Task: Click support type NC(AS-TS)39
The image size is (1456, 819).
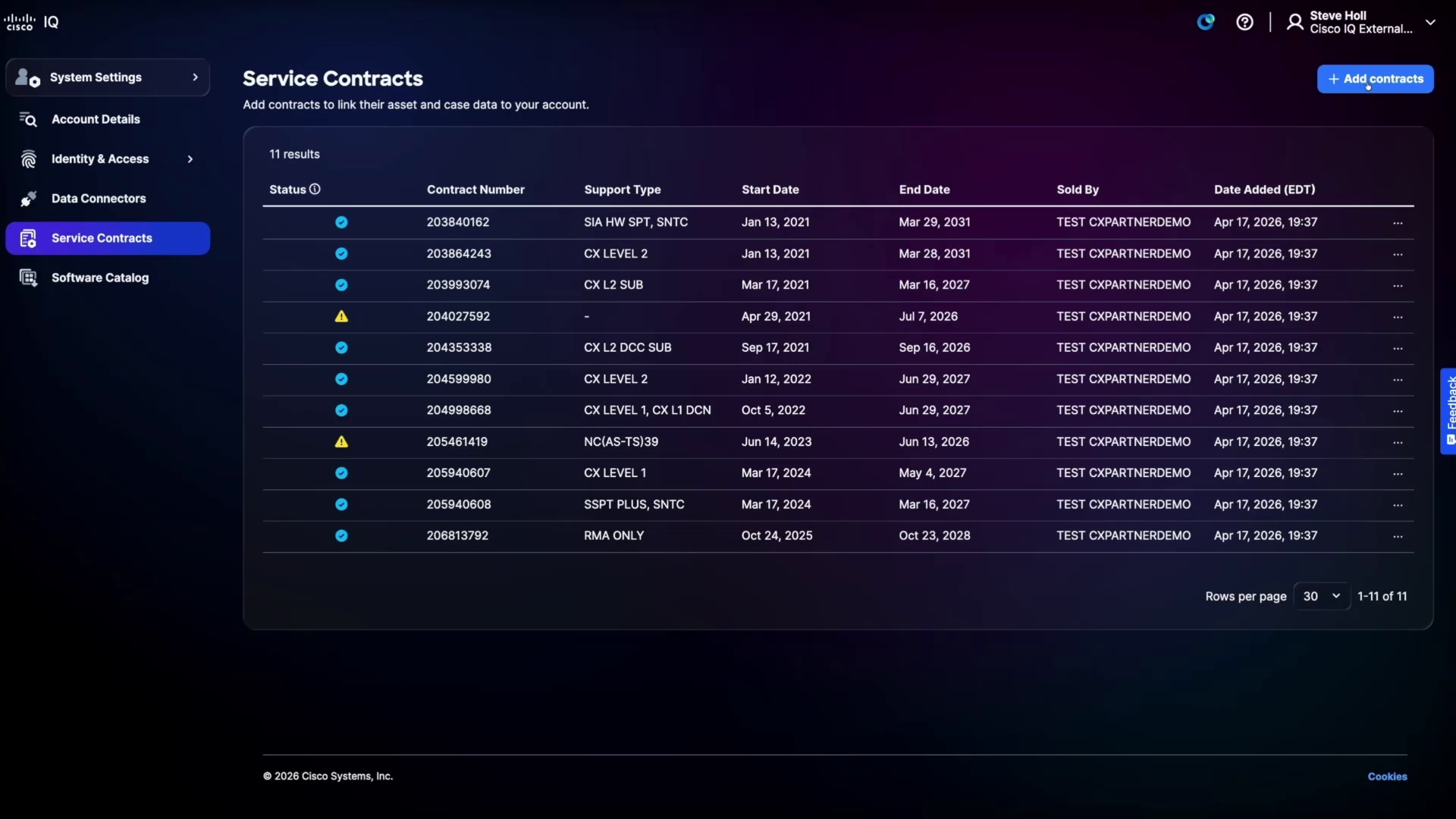Action: pos(621,441)
